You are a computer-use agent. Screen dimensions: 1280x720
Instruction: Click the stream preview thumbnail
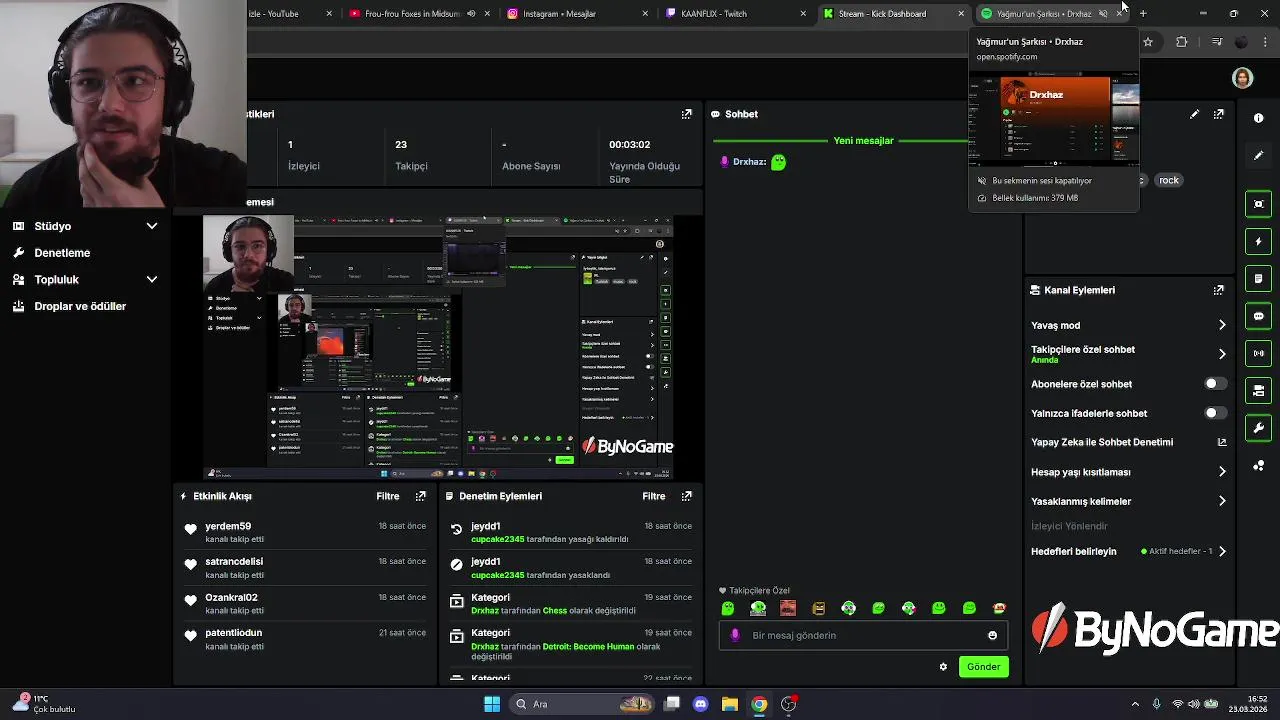click(x=438, y=348)
